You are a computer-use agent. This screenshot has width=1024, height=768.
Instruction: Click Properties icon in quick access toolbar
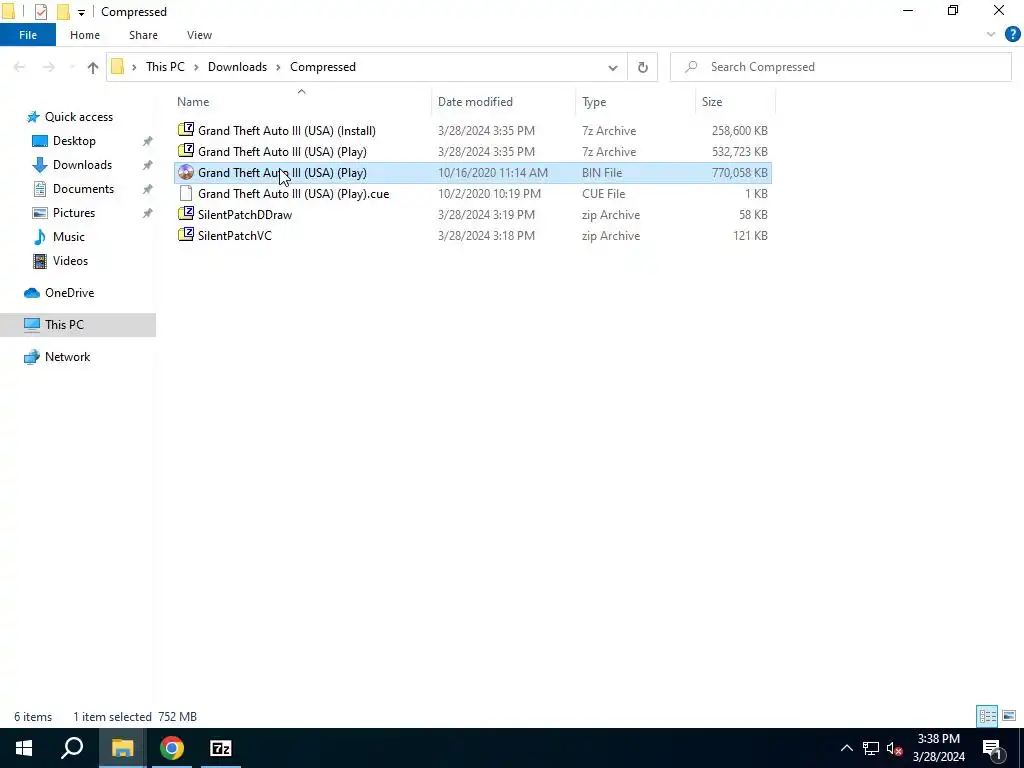point(40,12)
